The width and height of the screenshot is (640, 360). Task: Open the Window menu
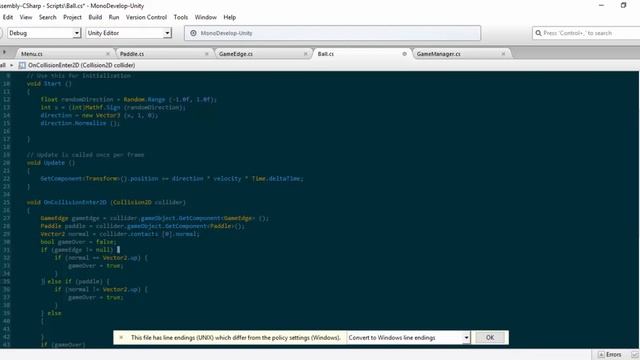coord(205,17)
